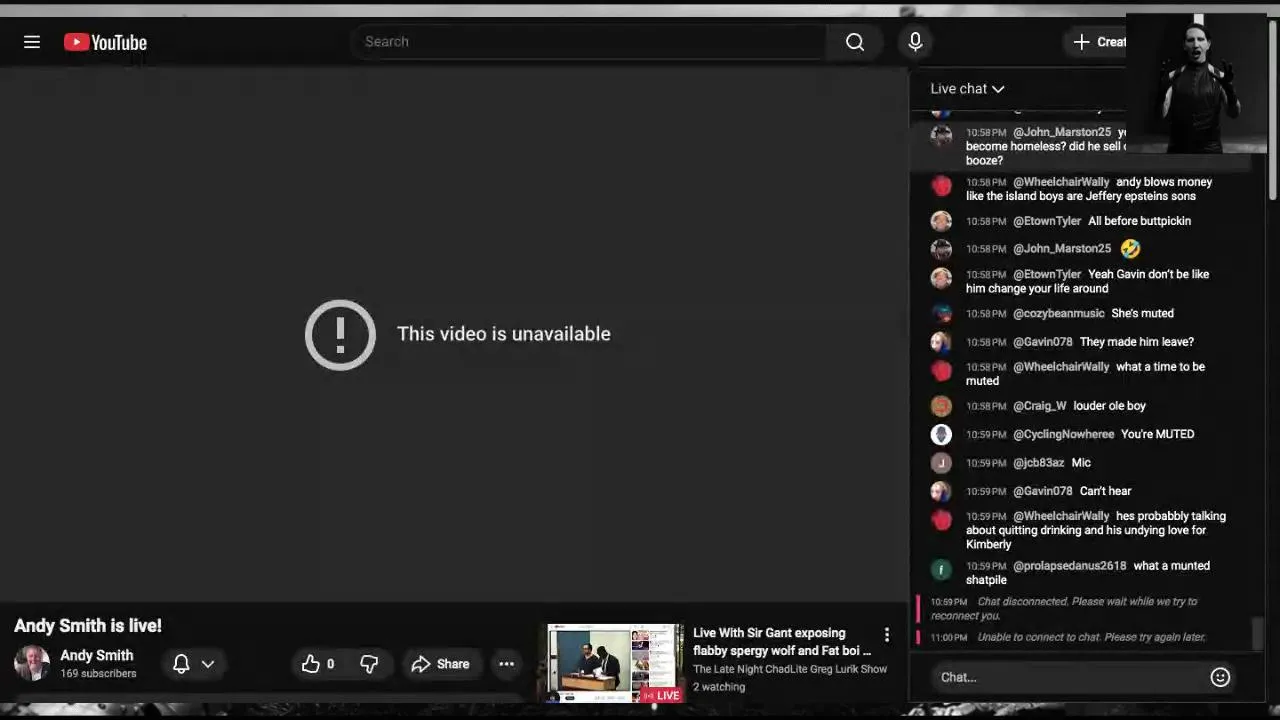
Task: Focus the Search input field
Action: [x=589, y=42]
